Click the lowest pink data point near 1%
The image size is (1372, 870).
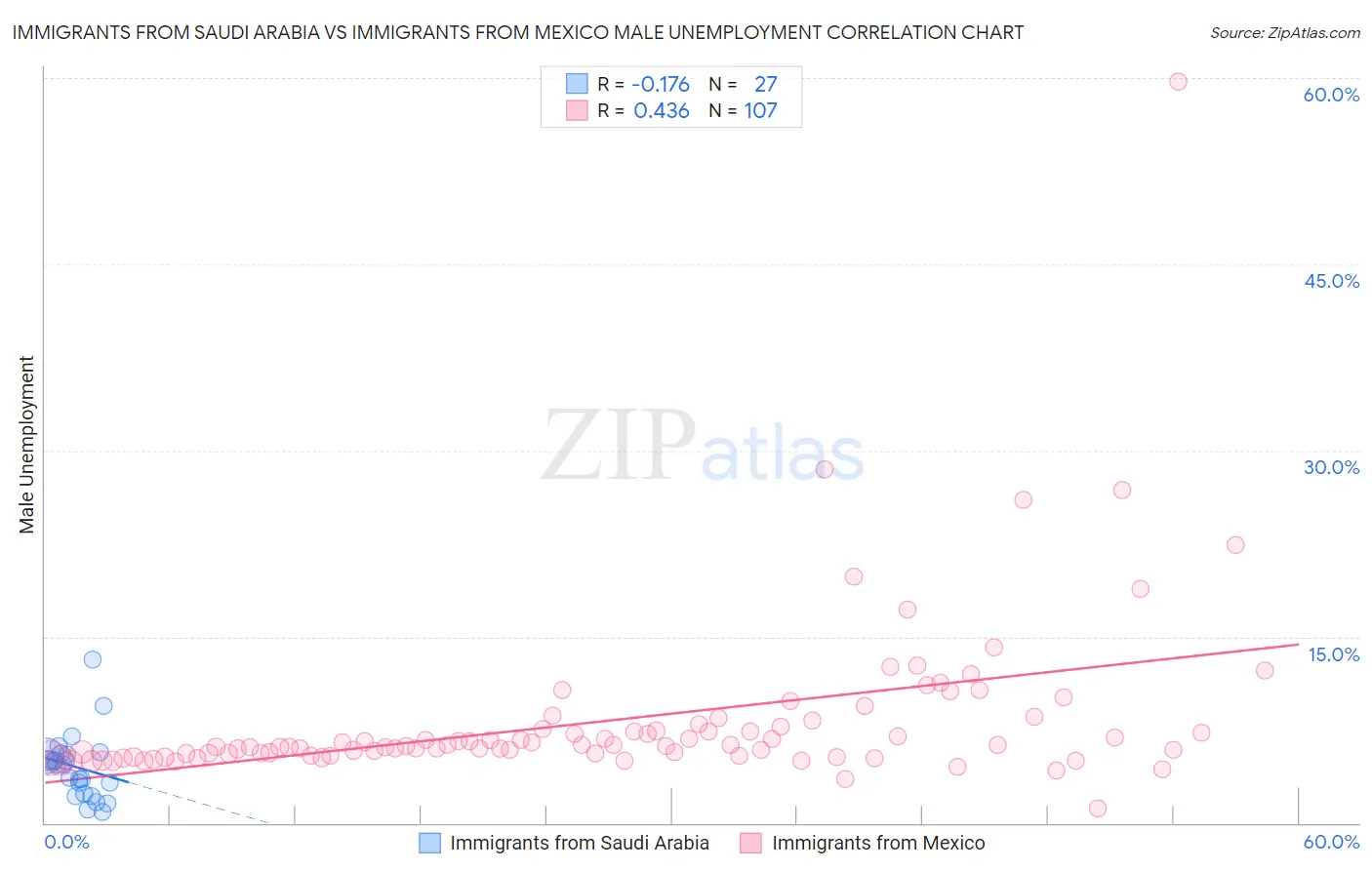point(1098,808)
